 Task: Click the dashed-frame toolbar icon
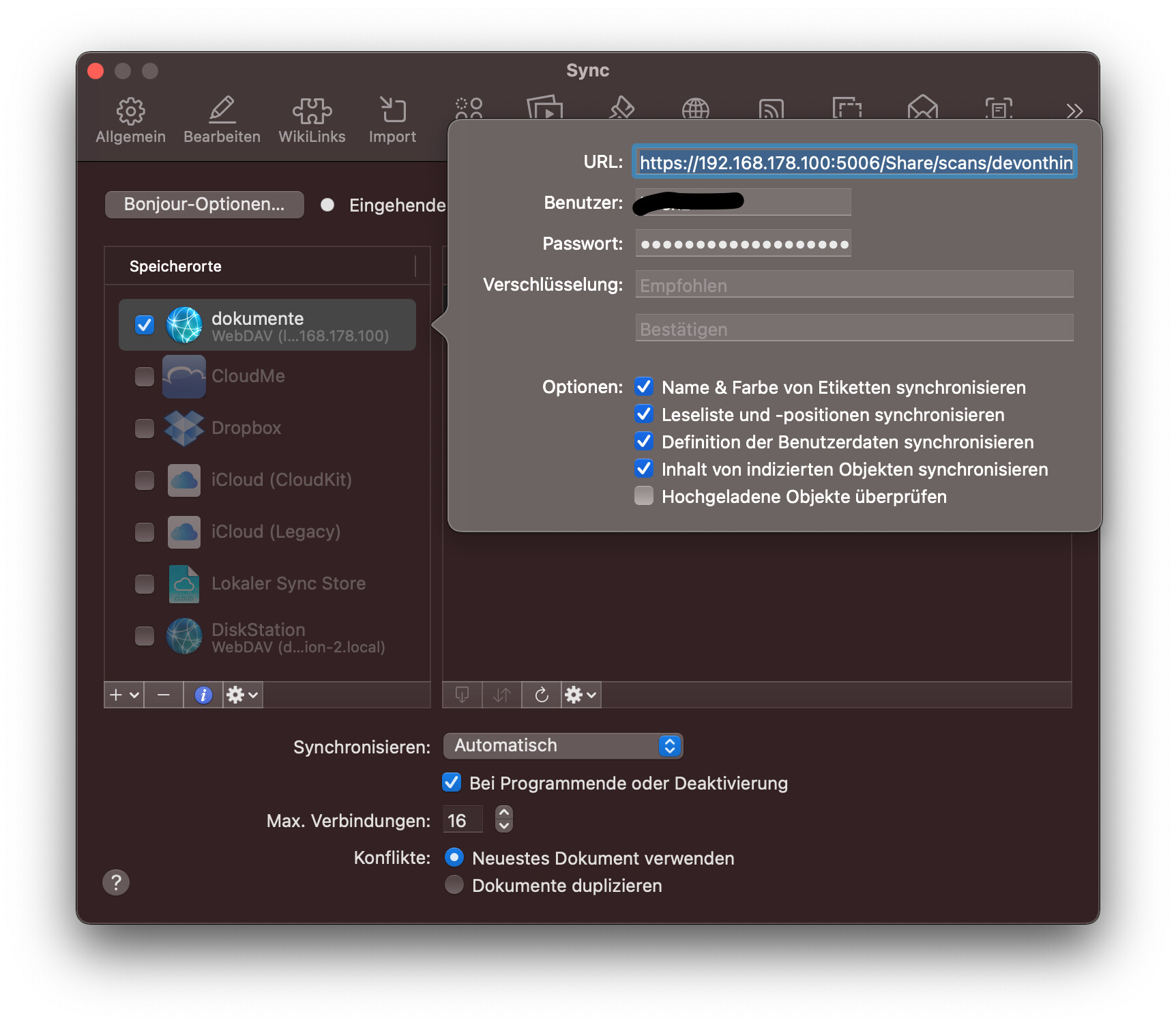(x=847, y=108)
